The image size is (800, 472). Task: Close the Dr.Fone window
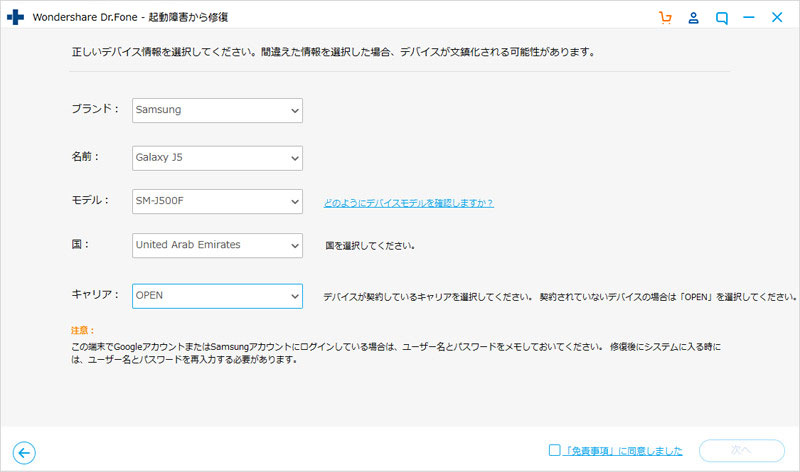click(x=777, y=17)
